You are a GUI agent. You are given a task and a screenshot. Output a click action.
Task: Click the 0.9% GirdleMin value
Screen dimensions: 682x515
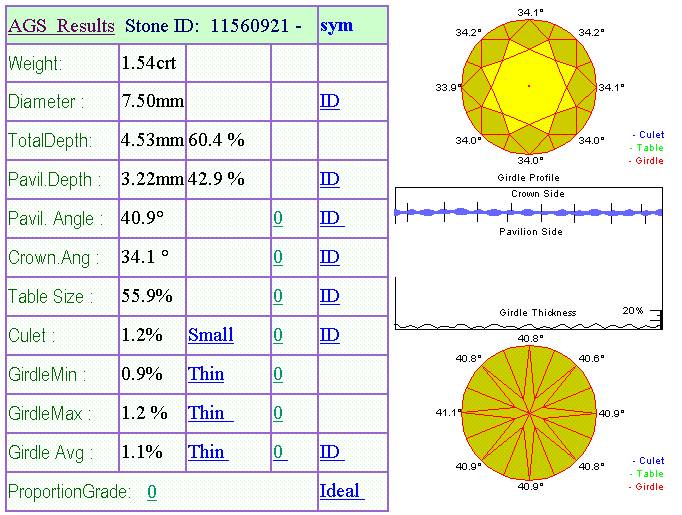tap(142, 374)
